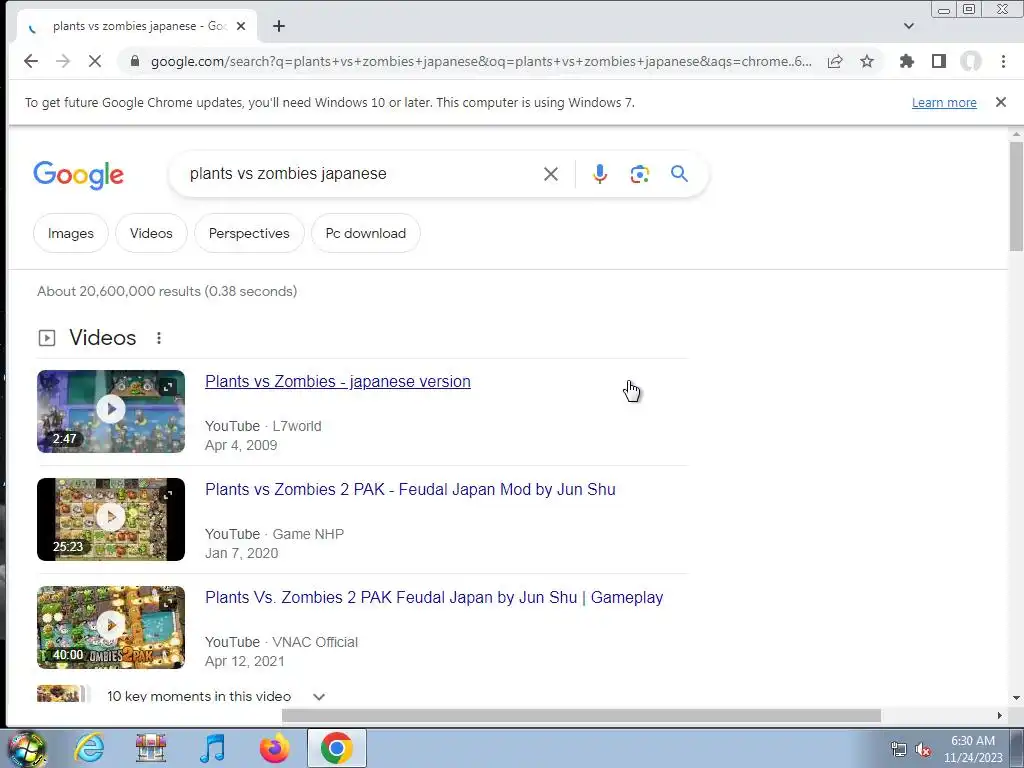Open Chrome side panel

point(938,61)
